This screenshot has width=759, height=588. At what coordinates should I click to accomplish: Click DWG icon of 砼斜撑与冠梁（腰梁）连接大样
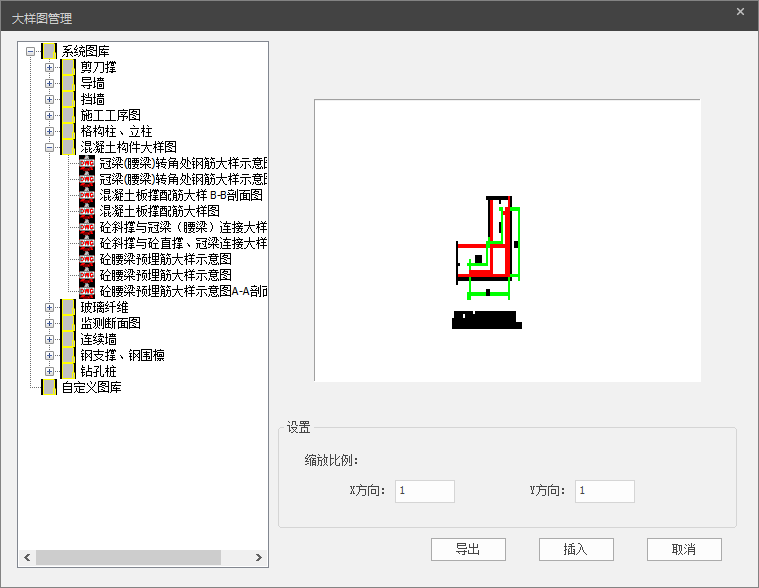(87, 227)
